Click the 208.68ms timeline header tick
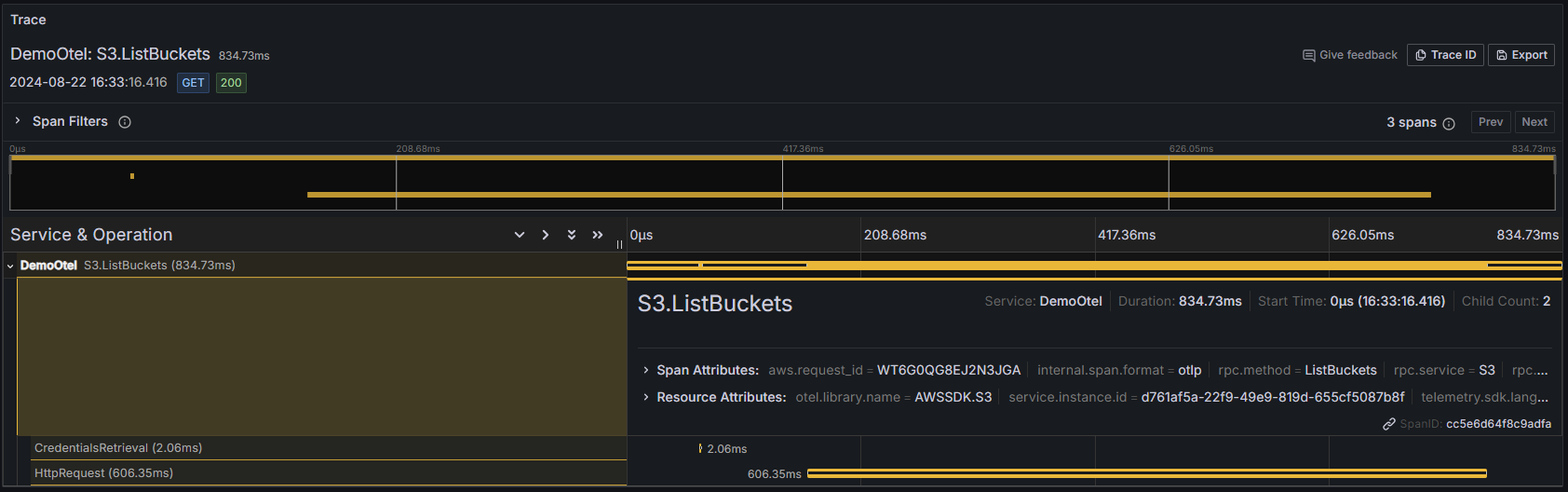1568x492 pixels. (895, 235)
